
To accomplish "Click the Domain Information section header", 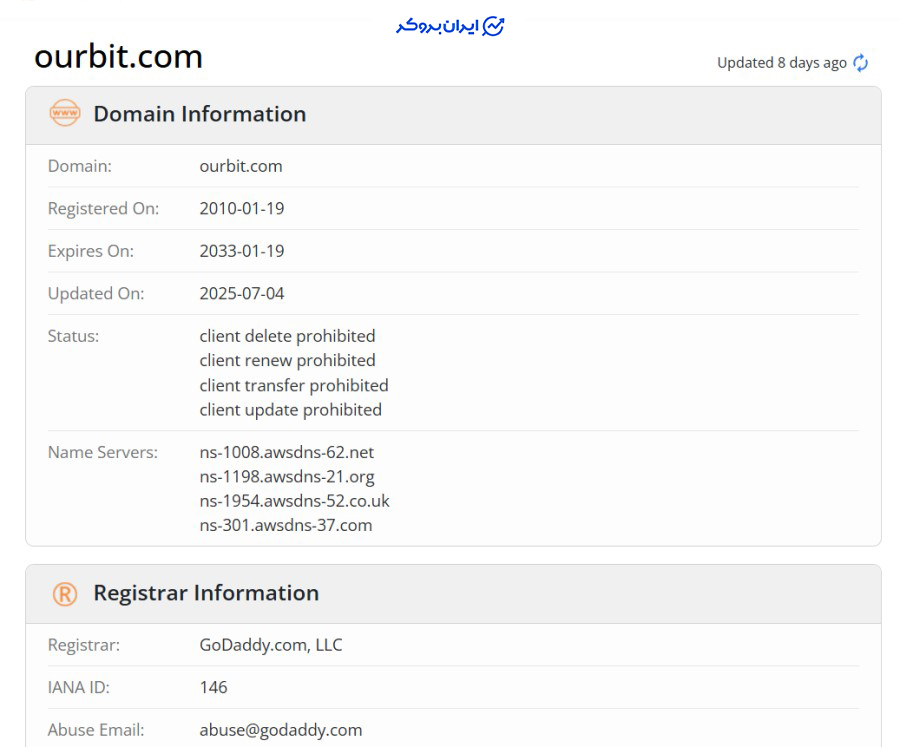I will pyautogui.click(x=199, y=114).
